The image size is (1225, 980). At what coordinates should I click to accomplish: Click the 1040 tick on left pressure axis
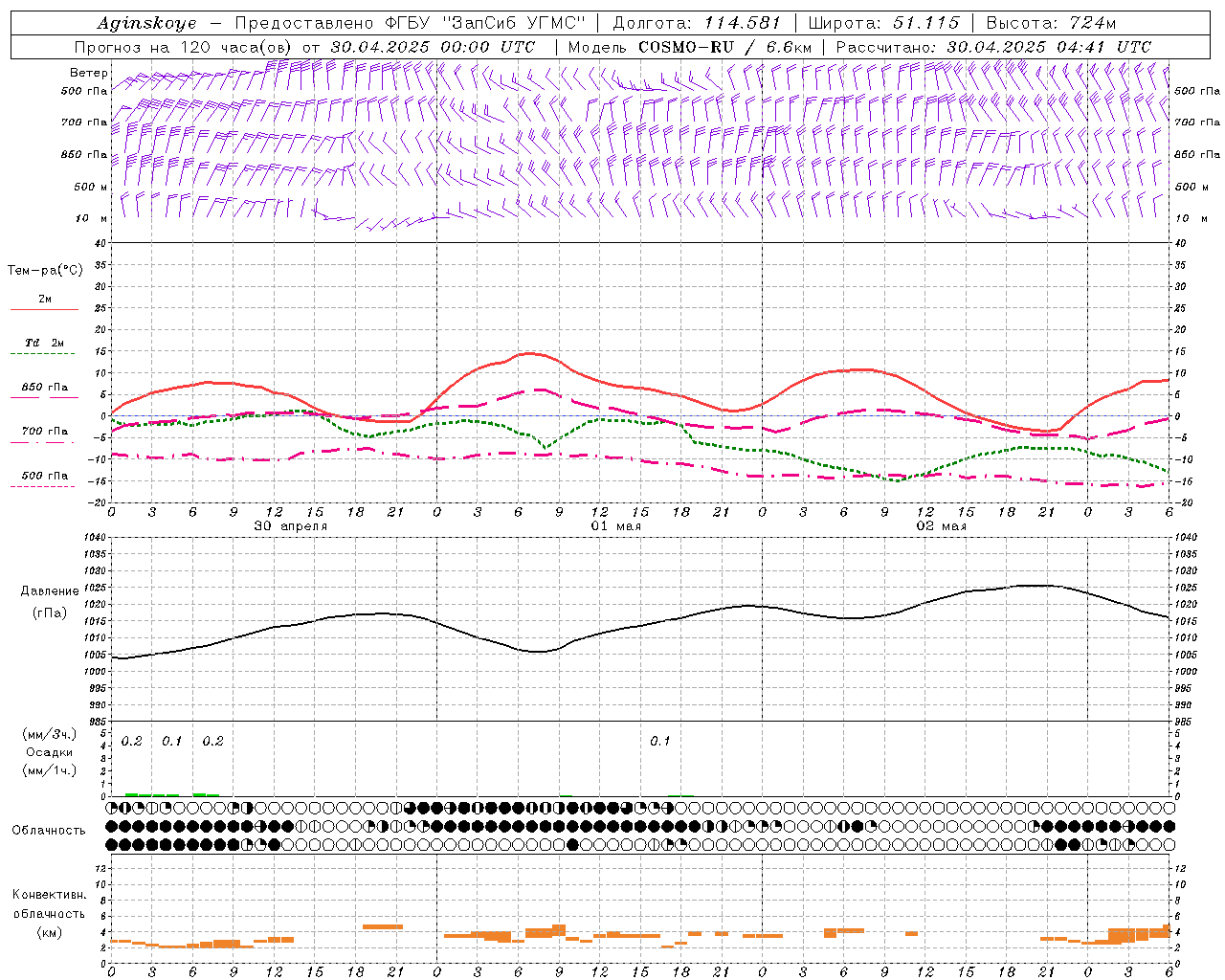95,538
